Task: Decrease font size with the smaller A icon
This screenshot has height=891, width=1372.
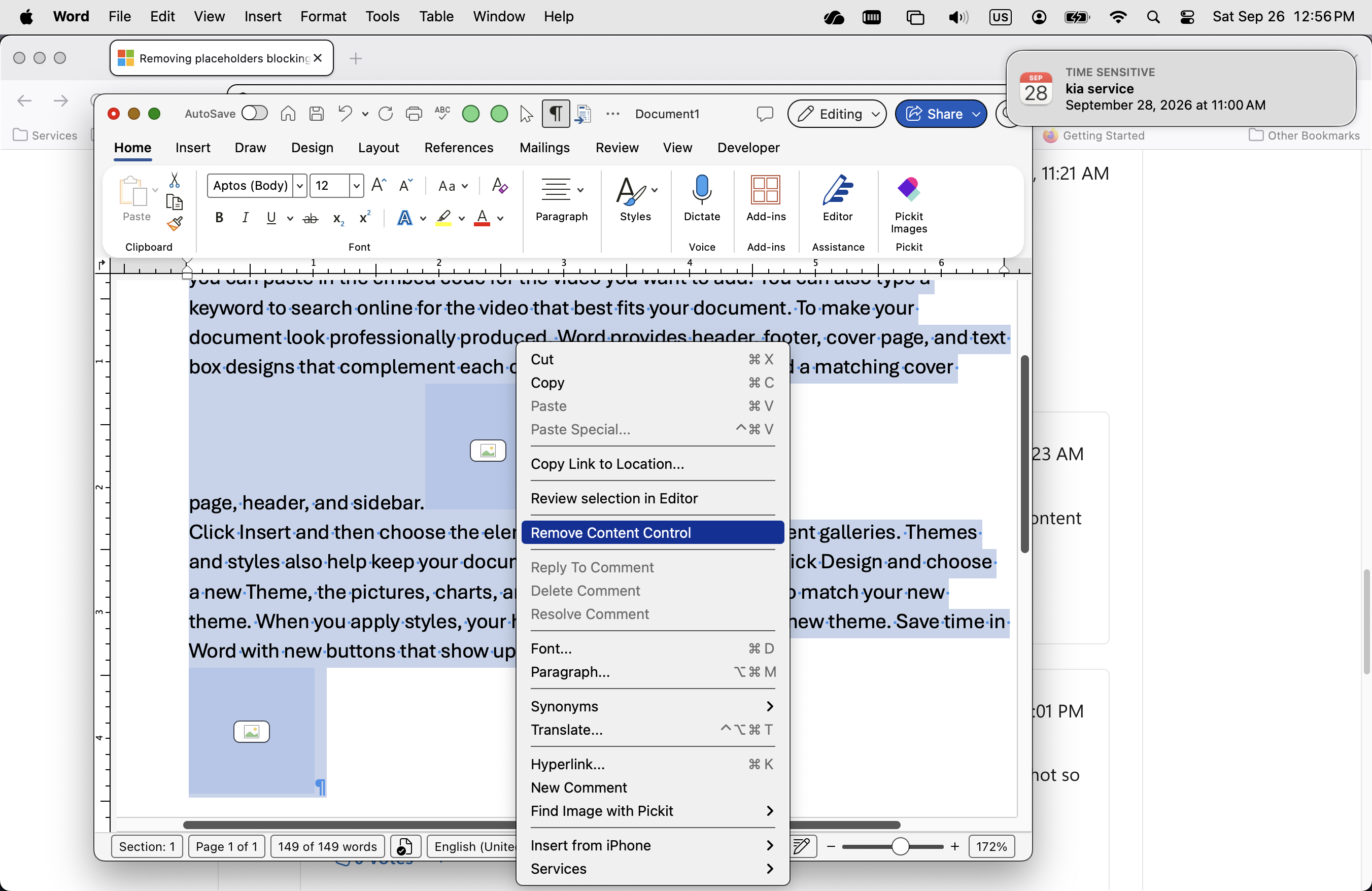Action: 406,185
